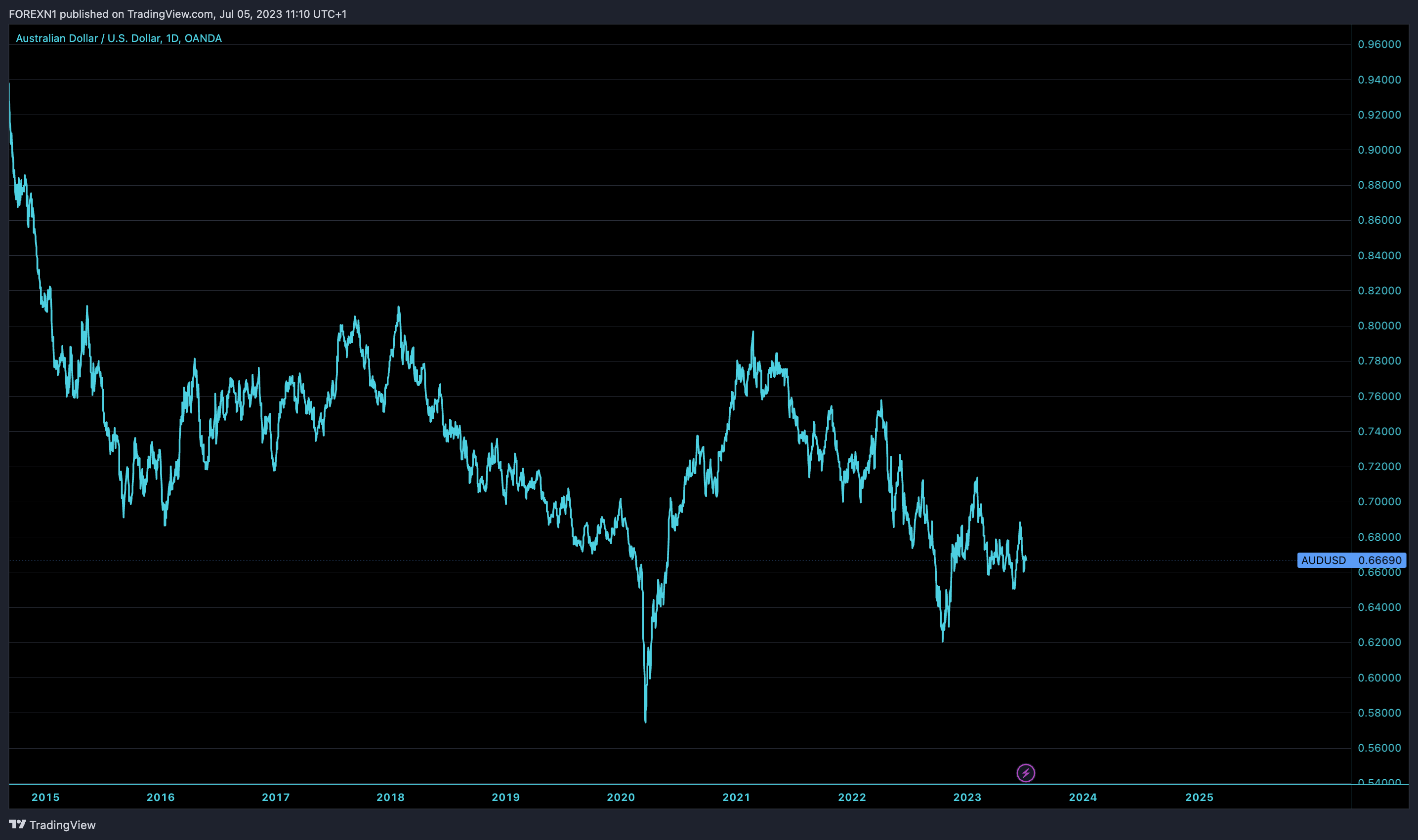Click the 2015 label on the time axis
Viewport: 1418px width, 840px height.
point(45,797)
